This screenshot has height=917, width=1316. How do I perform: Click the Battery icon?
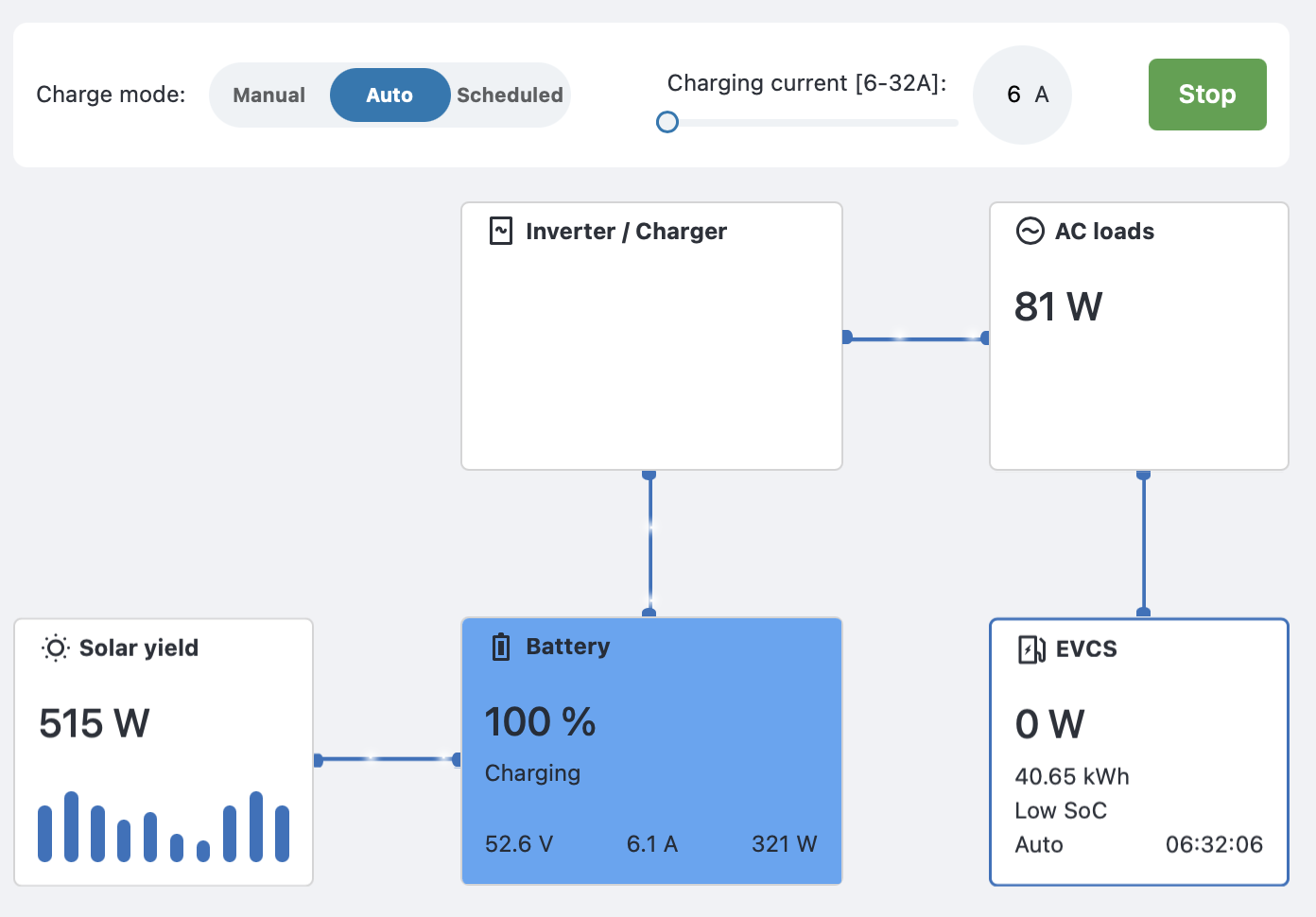[501, 647]
